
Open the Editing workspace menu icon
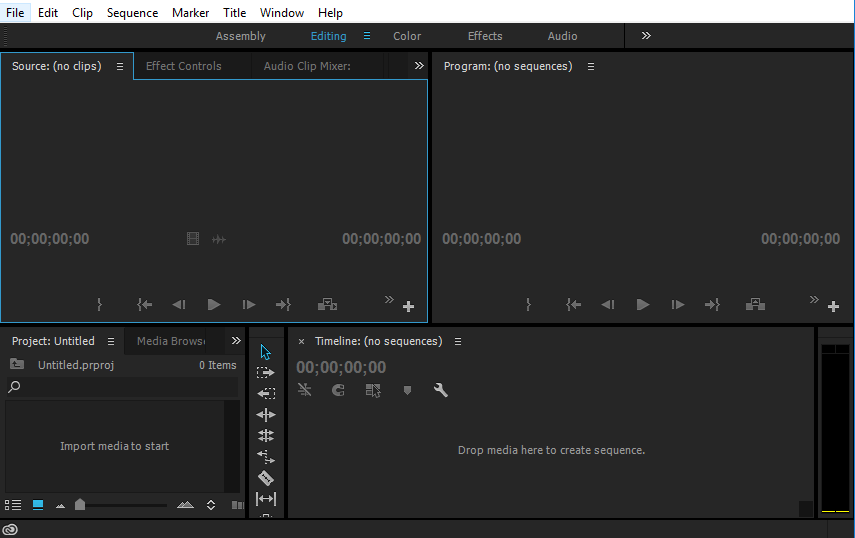pyautogui.click(x=367, y=36)
